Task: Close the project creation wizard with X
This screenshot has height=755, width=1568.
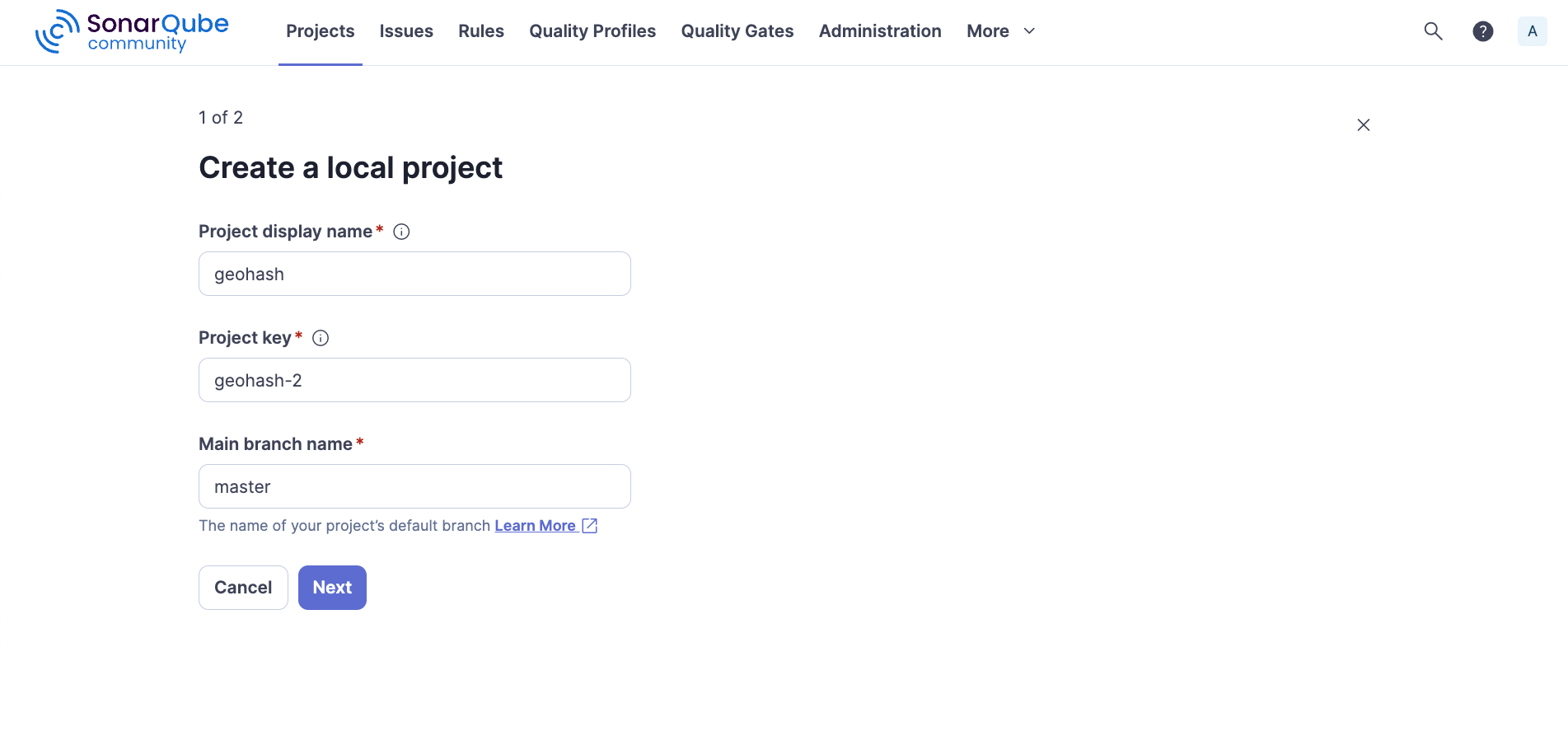Action: coord(1363,124)
